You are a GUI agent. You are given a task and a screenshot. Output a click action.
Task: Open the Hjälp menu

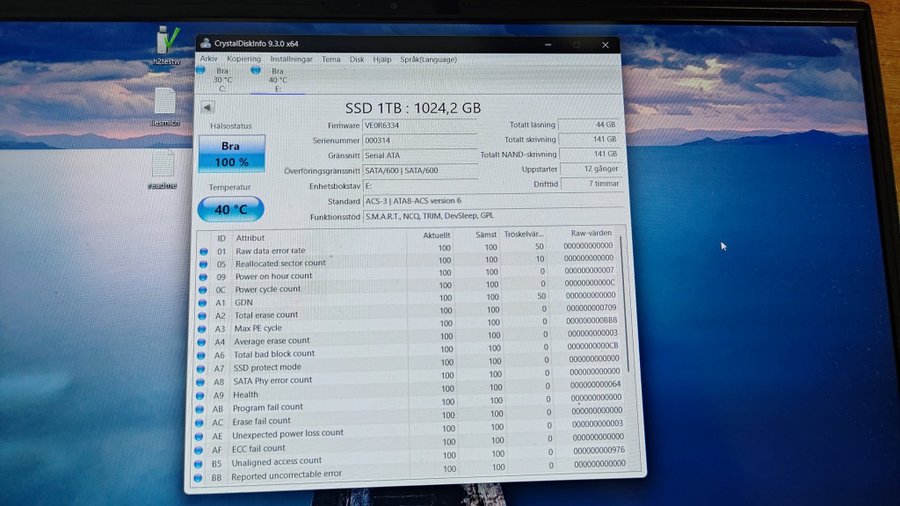click(x=382, y=59)
